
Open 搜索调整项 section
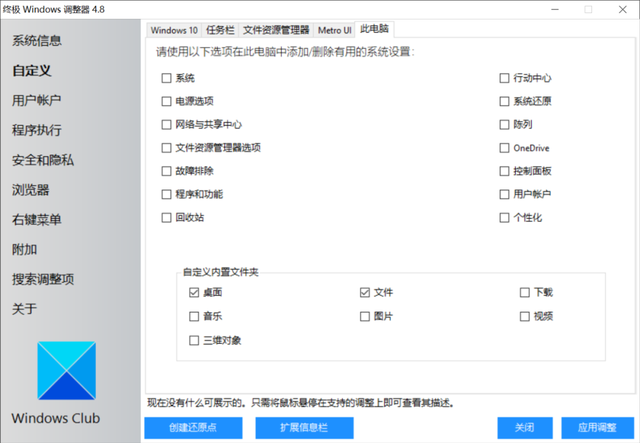(43, 279)
